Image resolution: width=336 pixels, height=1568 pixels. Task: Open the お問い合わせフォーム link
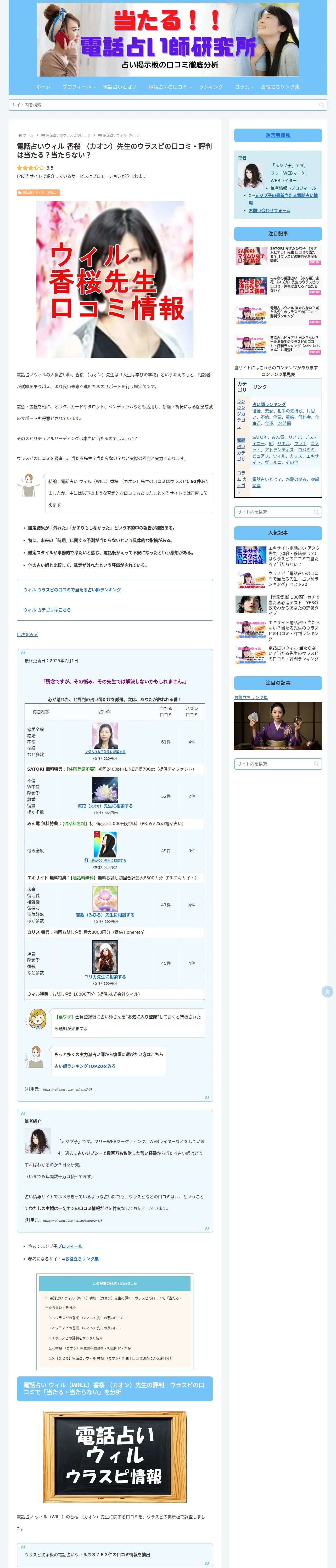(x=269, y=211)
